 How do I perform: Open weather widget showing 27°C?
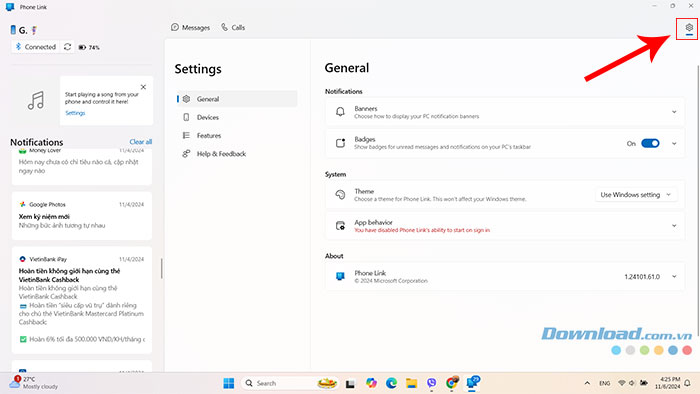(x=34, y=382)
